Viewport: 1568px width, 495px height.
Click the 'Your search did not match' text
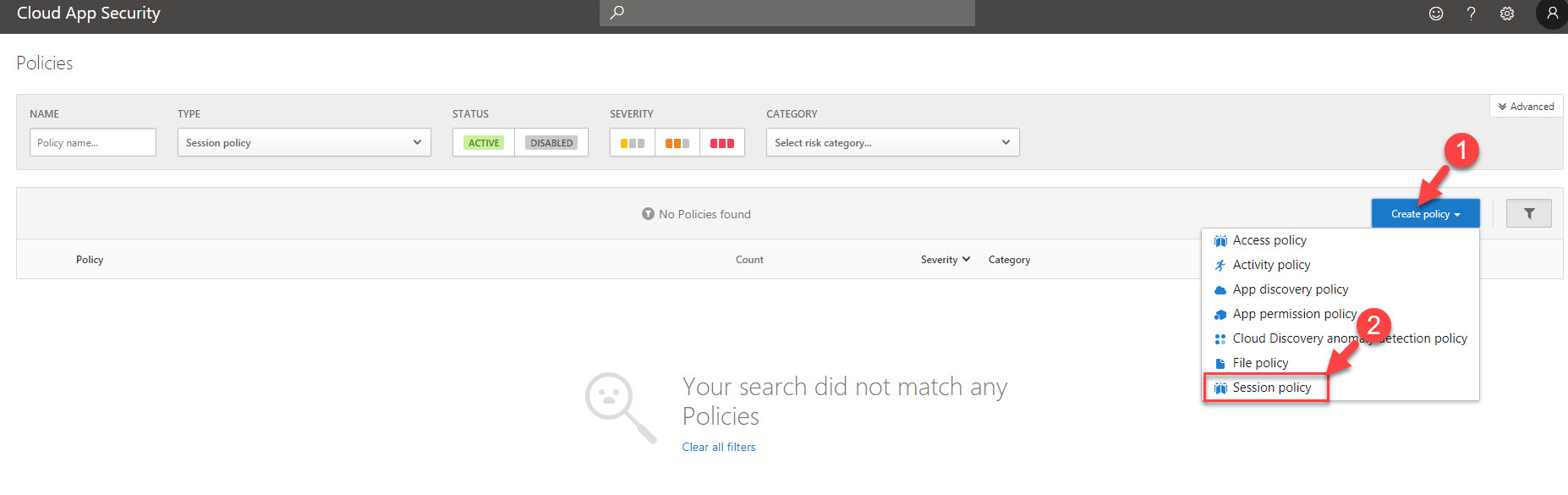845,401
